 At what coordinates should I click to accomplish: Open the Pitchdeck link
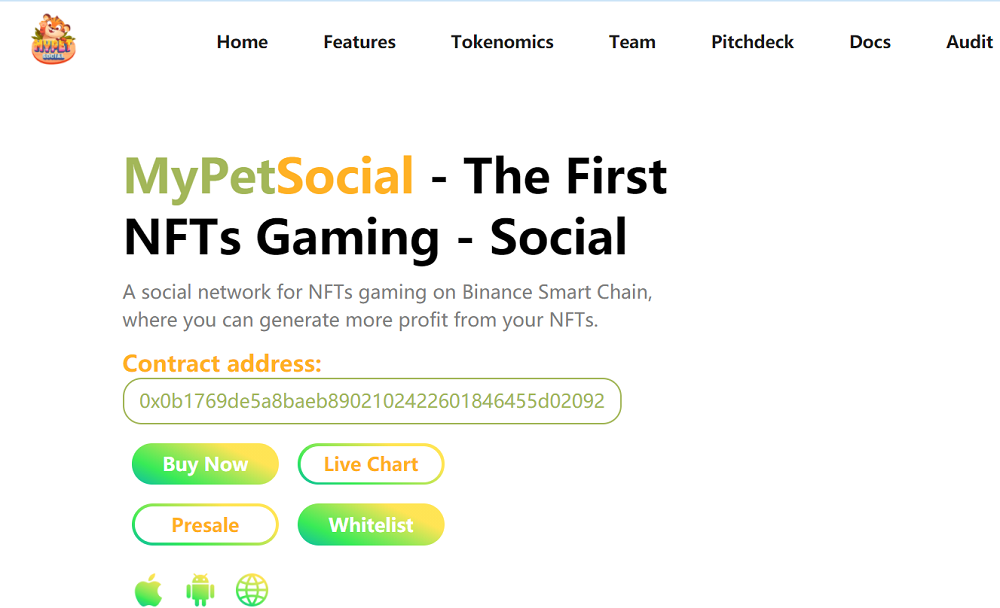[x=752, y=42]
